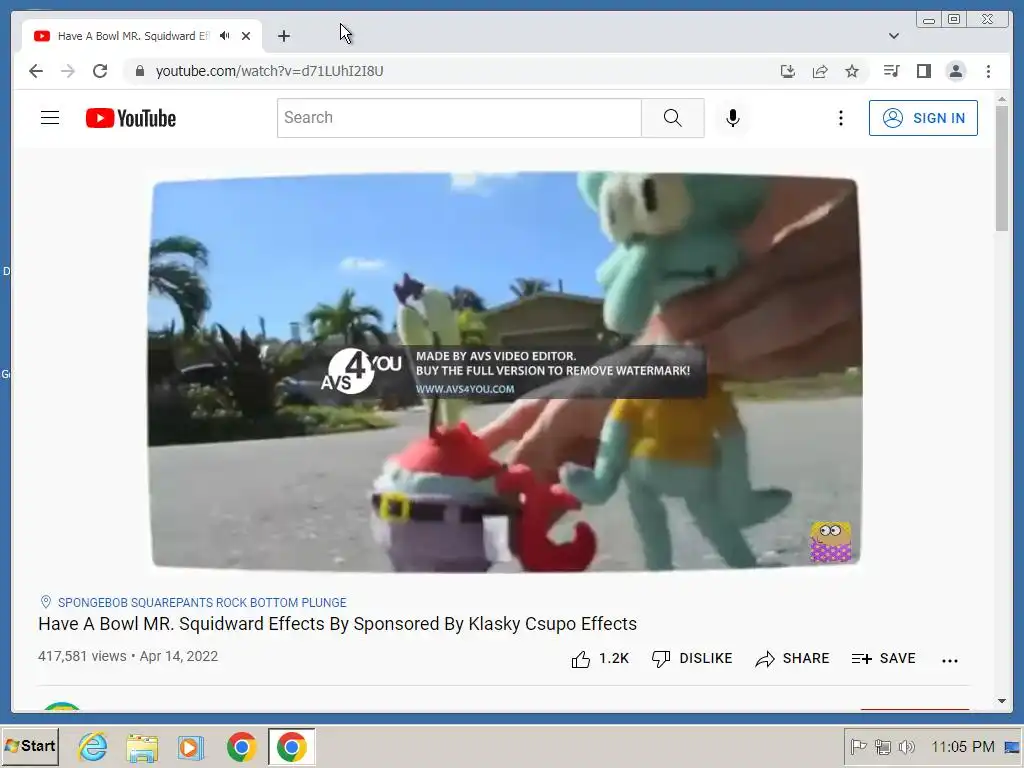Click the SIGN IN button
Image resolution: width=1024 pixels, height=768 pixels.
[923, 118]
